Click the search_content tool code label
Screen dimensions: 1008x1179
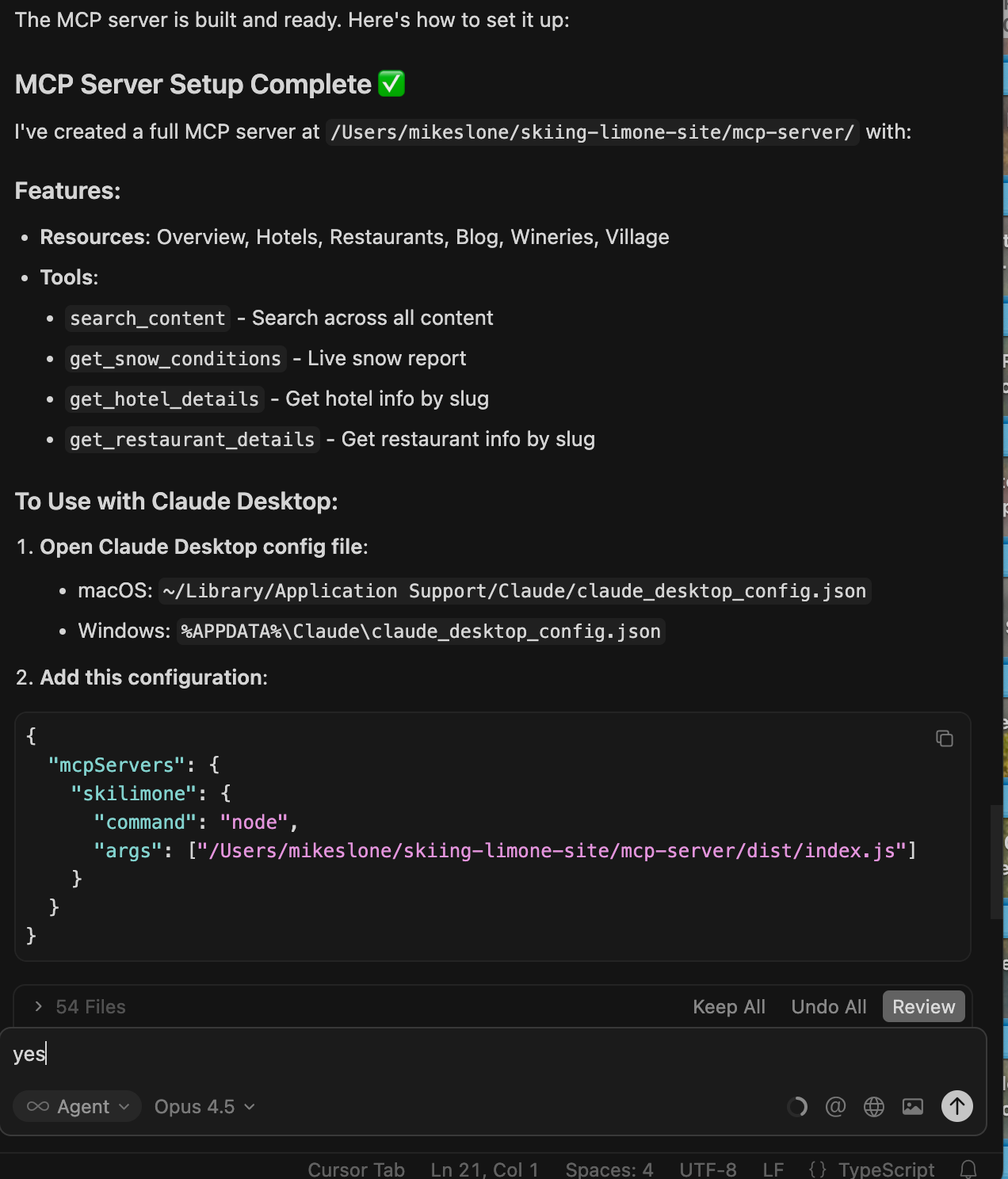point(147,319)
